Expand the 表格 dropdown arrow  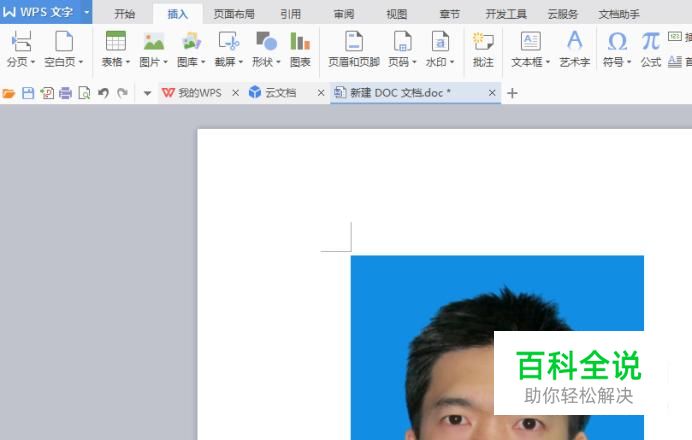tap(128, 62)
